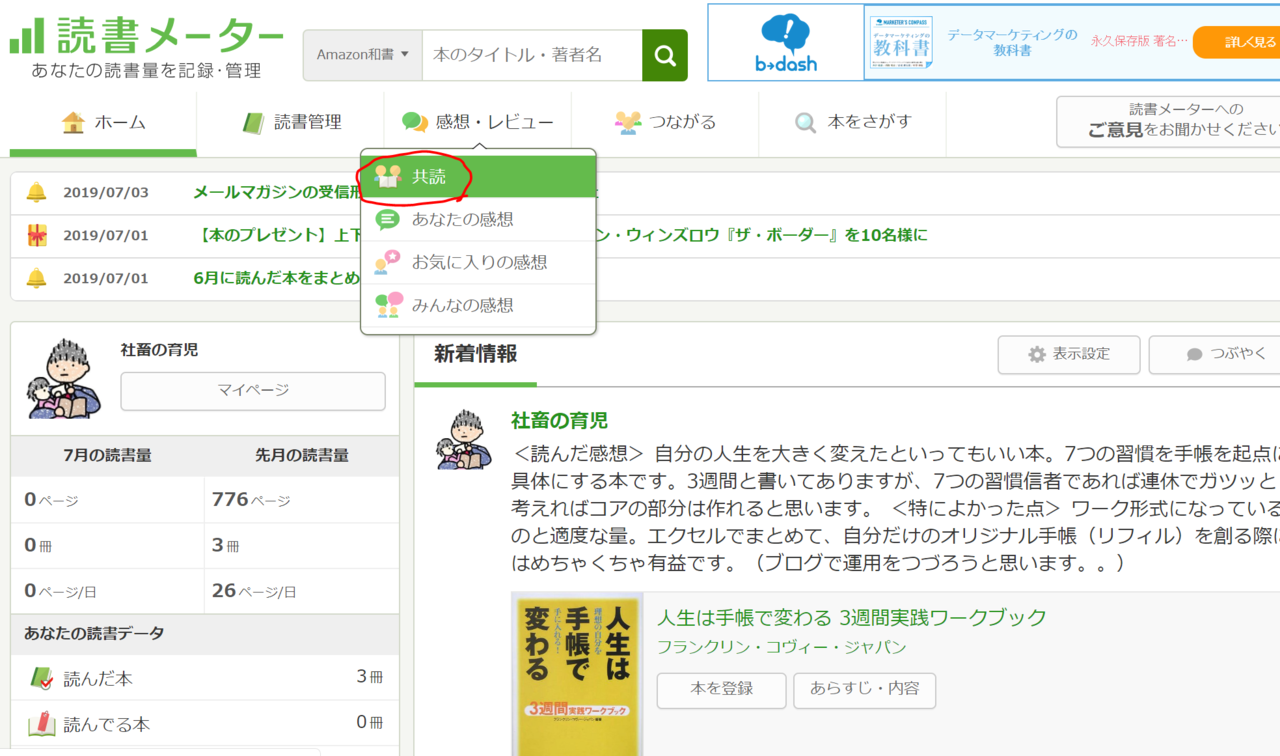Click the 本を登録 button
The image size is (1280, 756).
(x=721, y=689)
